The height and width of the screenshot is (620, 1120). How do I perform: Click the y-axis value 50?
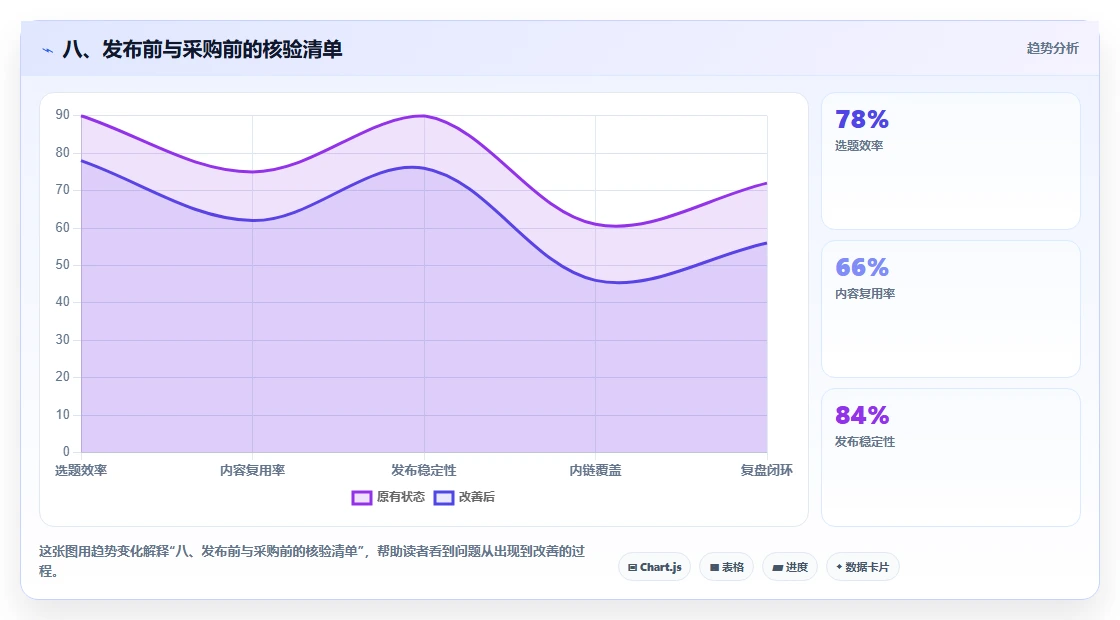(x=63, y=265)
